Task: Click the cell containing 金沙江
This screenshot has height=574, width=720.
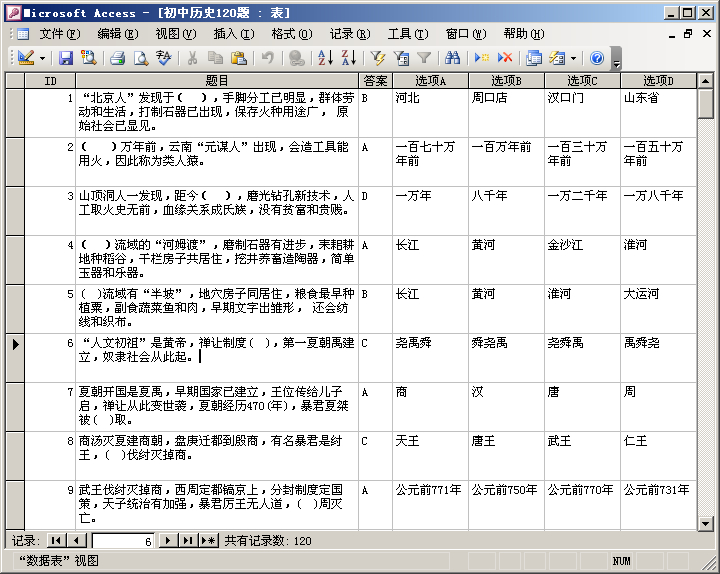Action: pyautogui.click(x=582, y=260)
